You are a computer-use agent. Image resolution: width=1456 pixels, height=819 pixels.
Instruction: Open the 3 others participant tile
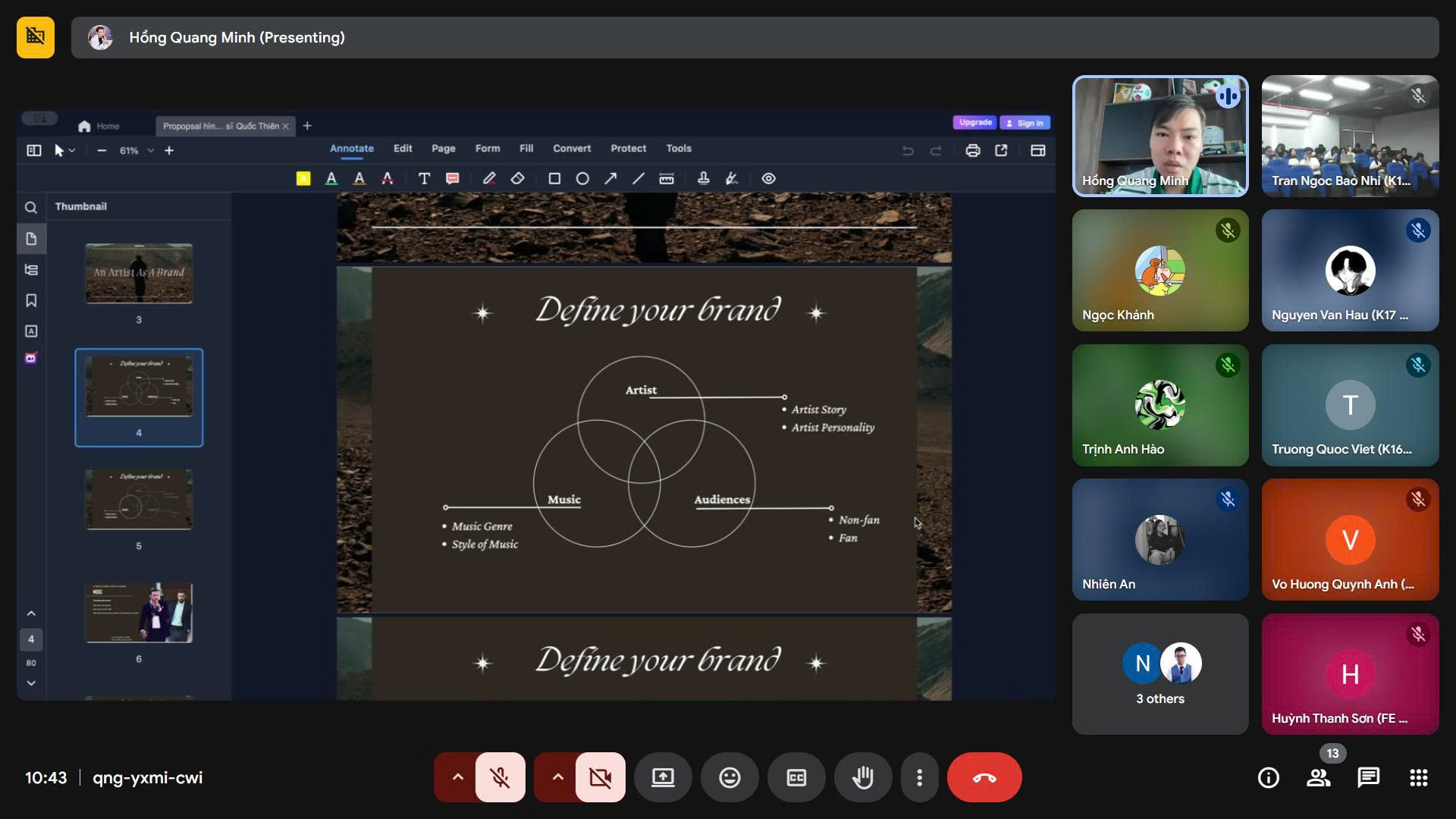(1159, 673)
